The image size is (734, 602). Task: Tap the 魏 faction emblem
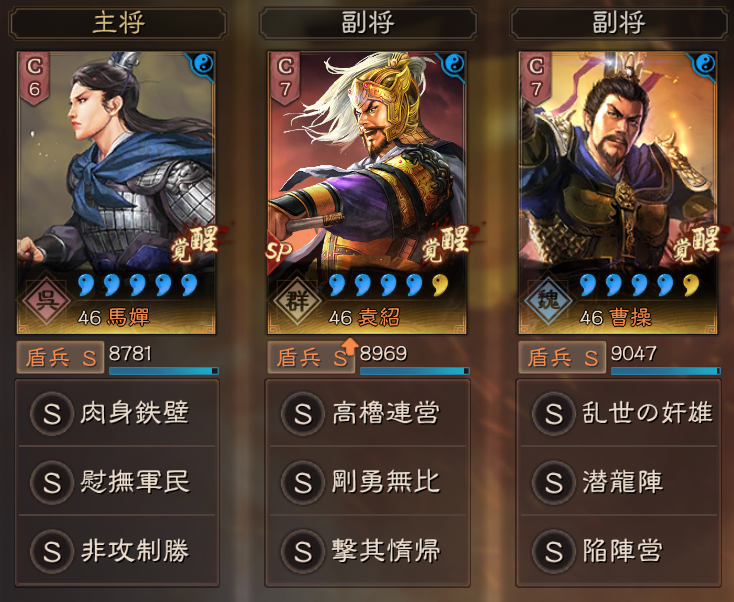(x=549, y=300)
